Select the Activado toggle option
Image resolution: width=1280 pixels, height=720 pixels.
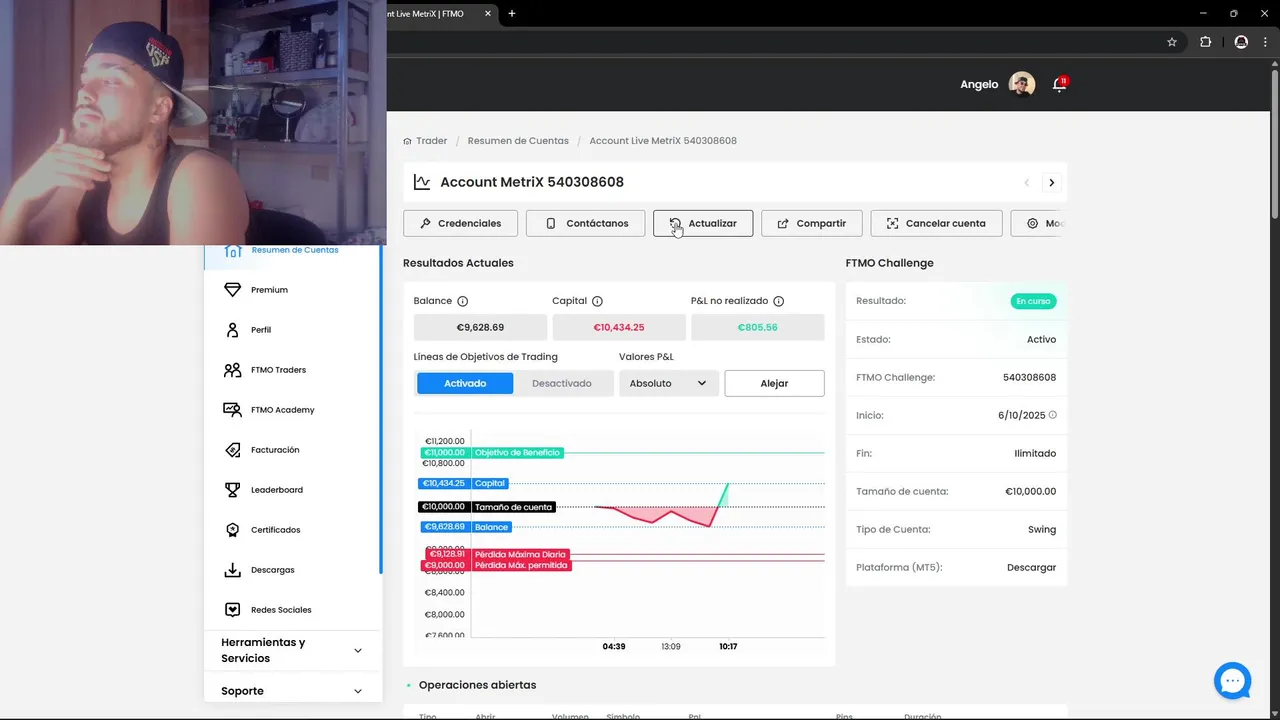coord(465,383)
